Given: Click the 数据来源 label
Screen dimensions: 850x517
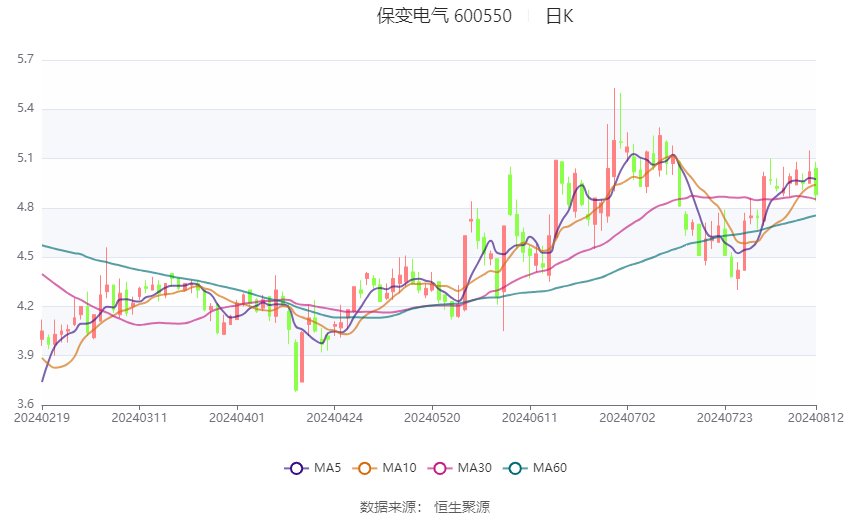Looking at the screenshot, I should click(388, 507).
